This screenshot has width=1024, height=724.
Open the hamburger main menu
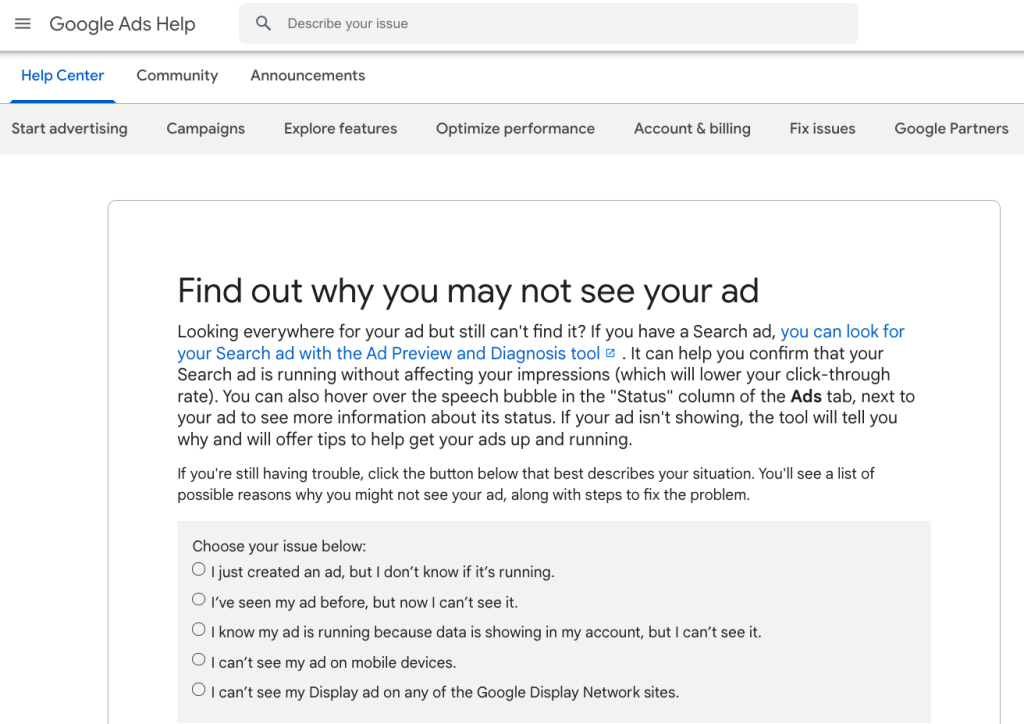click(23, 24)
